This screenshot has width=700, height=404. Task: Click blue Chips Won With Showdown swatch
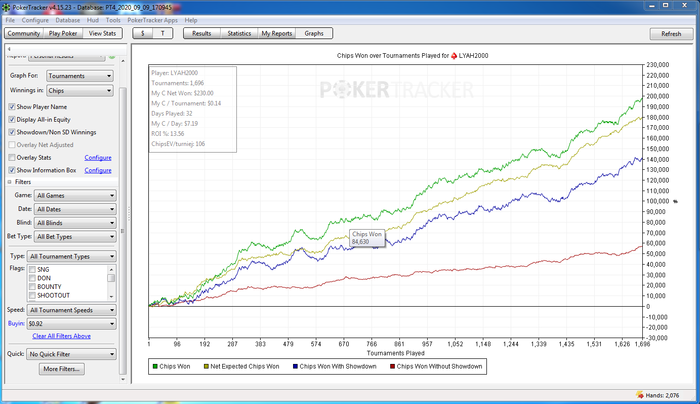295,367
